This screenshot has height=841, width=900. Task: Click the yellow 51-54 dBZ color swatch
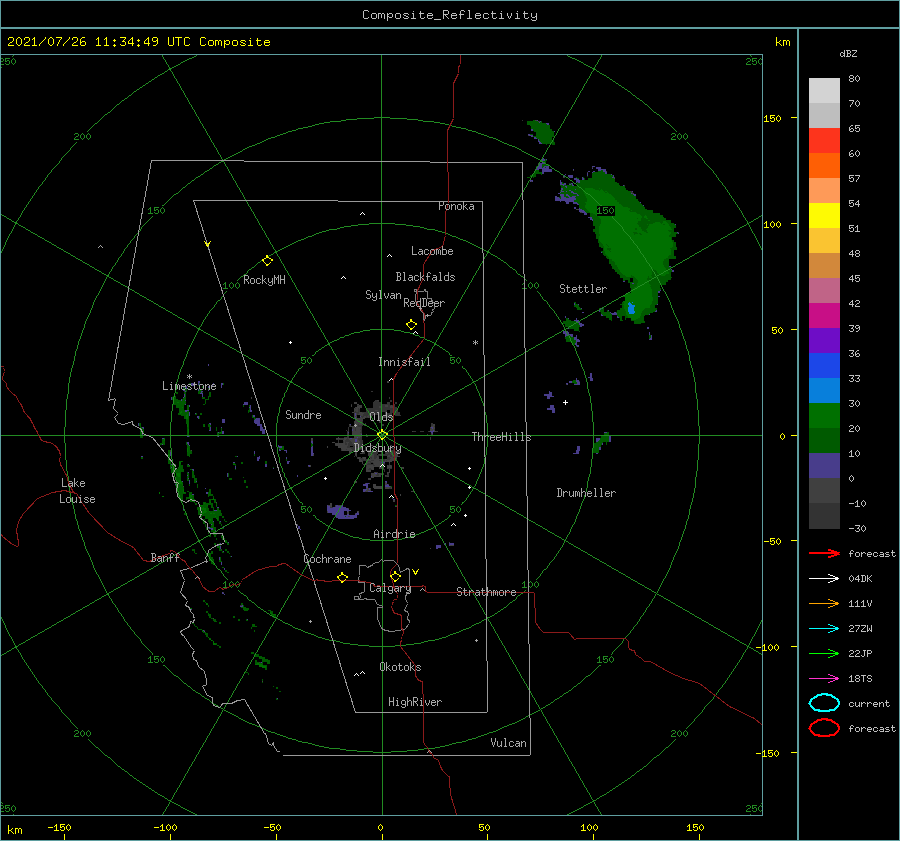(x=824, y=216)
